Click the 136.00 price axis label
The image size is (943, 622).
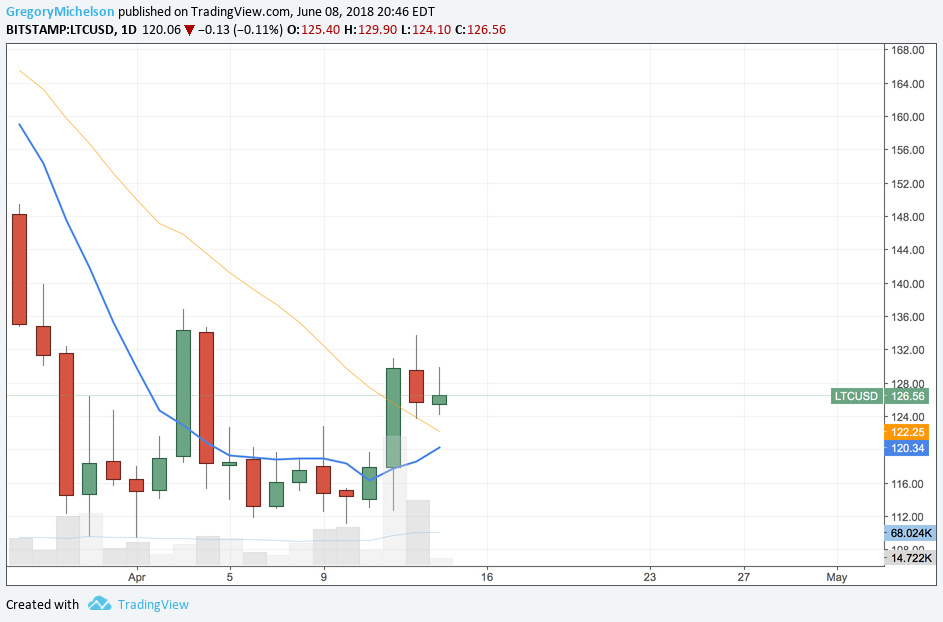coord(908,317)
